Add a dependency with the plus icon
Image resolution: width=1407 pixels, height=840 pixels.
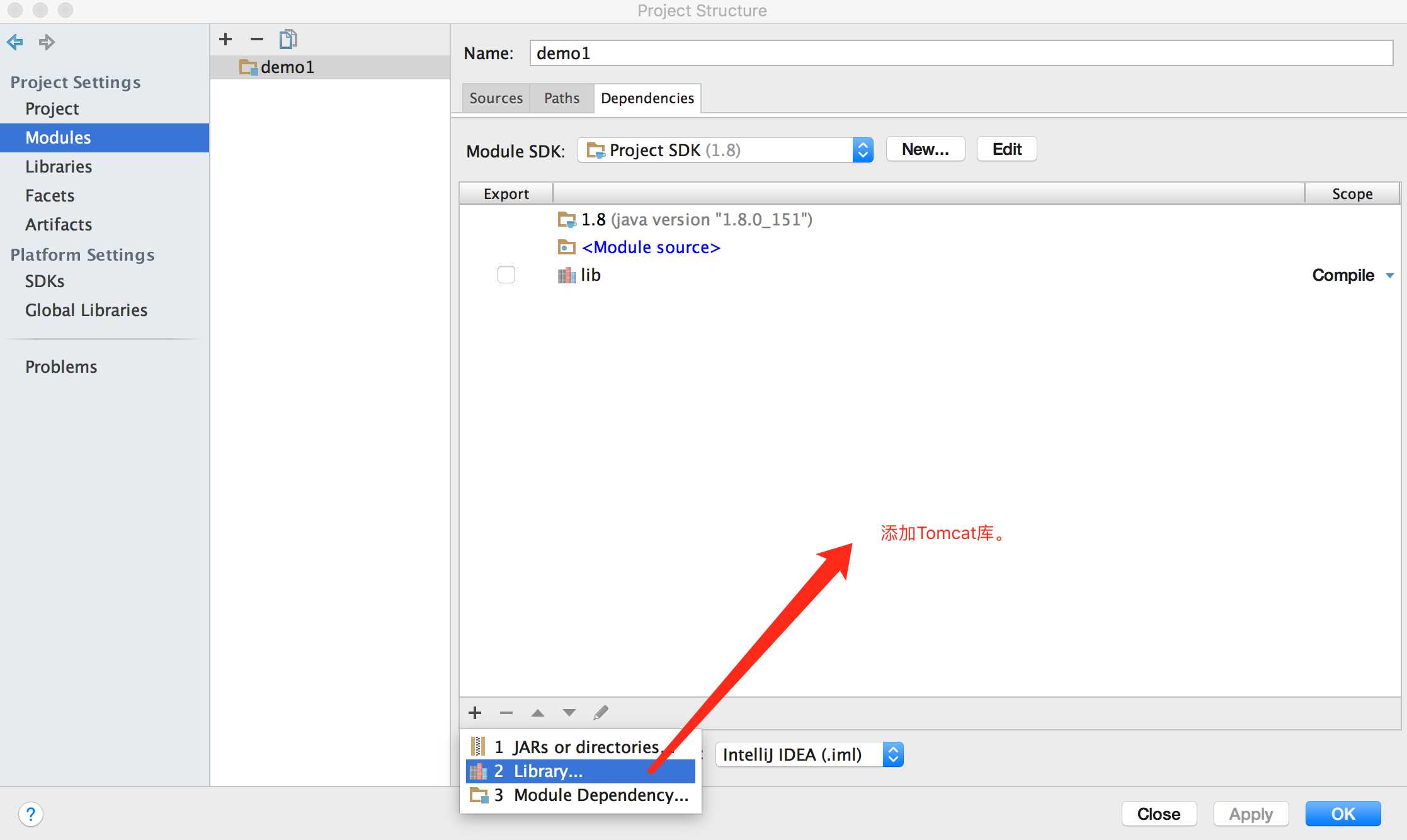click(475, 713)
